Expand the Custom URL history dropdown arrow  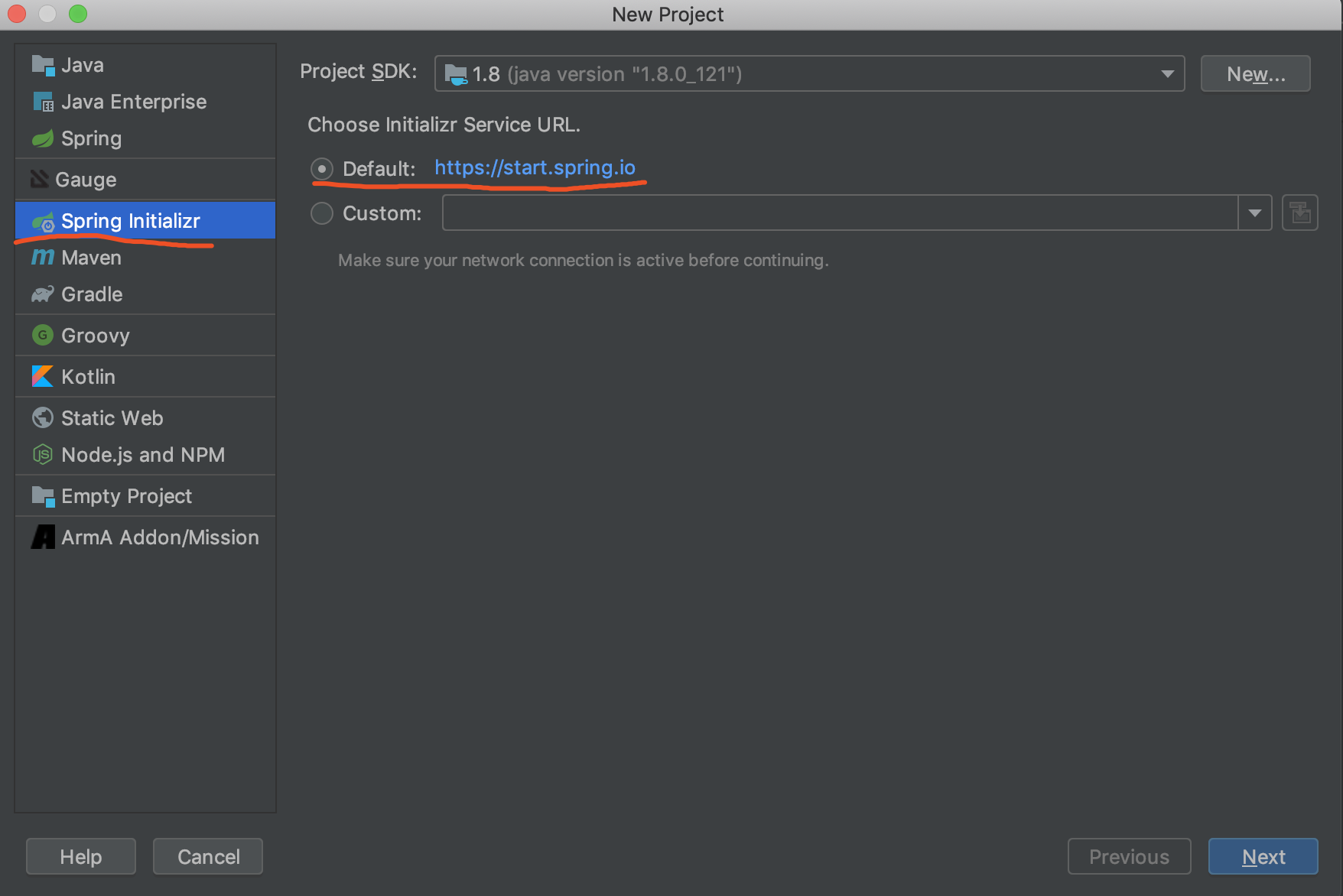coord(1255,213)
